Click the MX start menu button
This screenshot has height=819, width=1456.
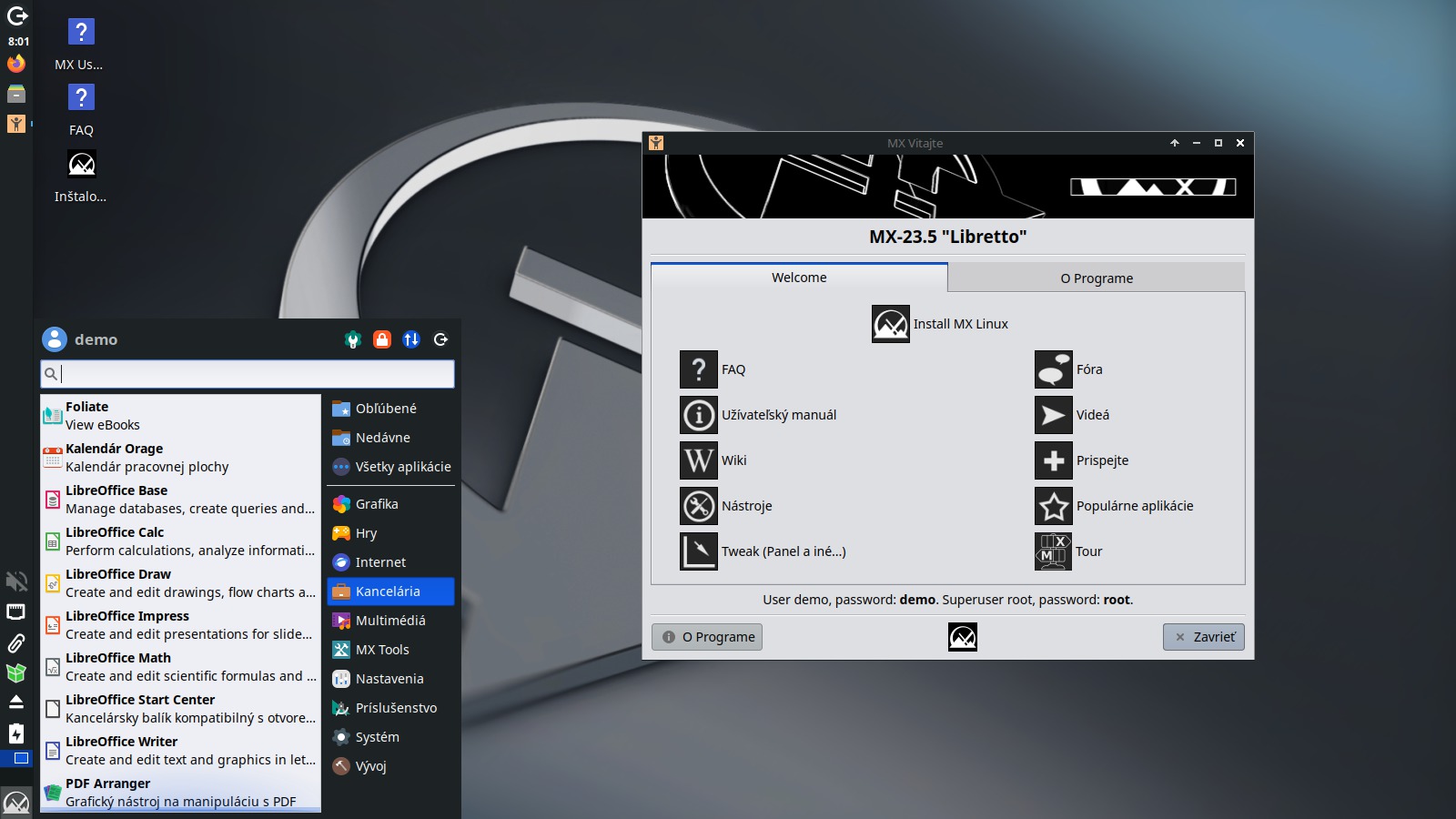[16, 803]
